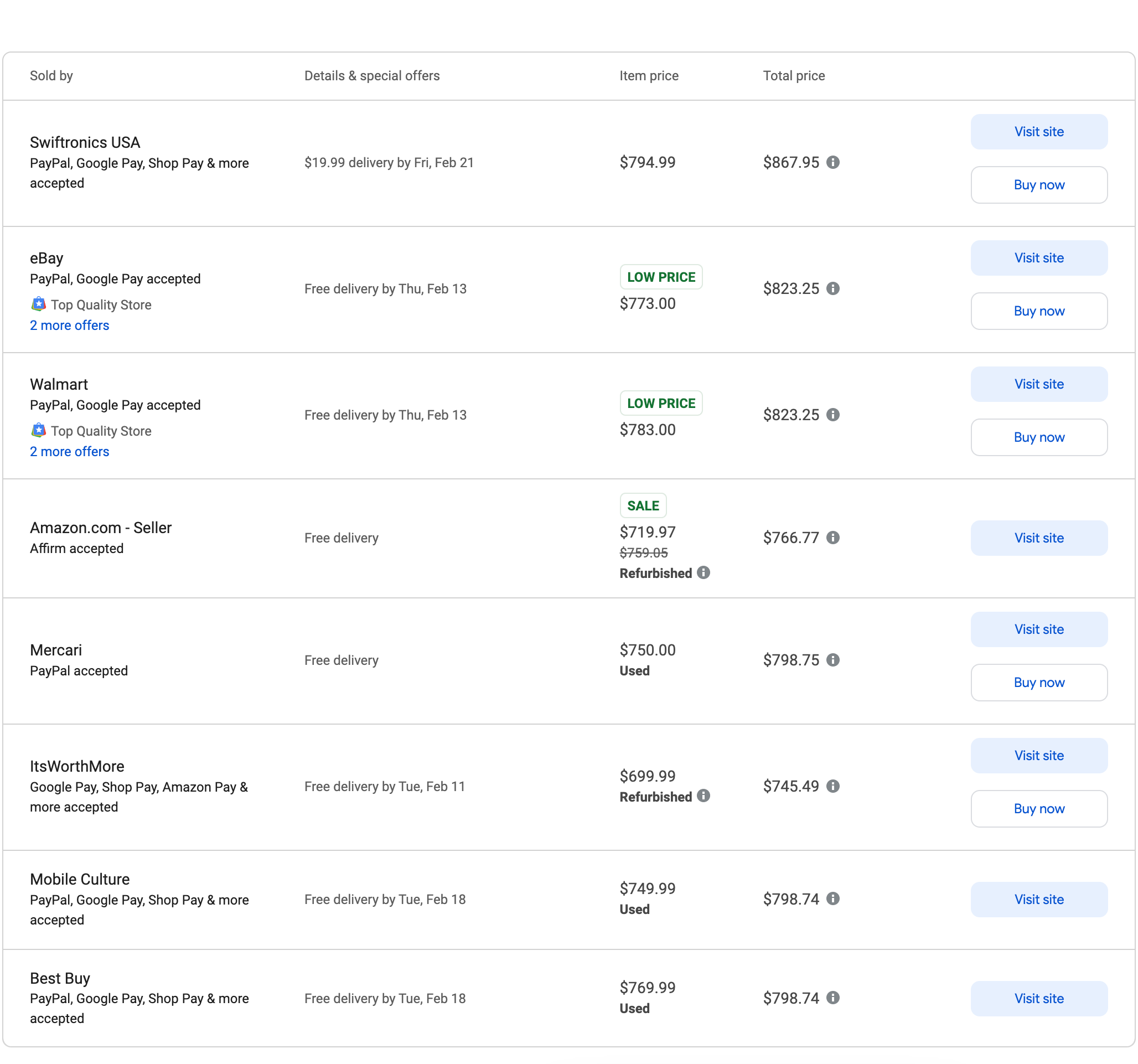Click the LOW PRICE badge on Walmart

[x=659, y=403]
